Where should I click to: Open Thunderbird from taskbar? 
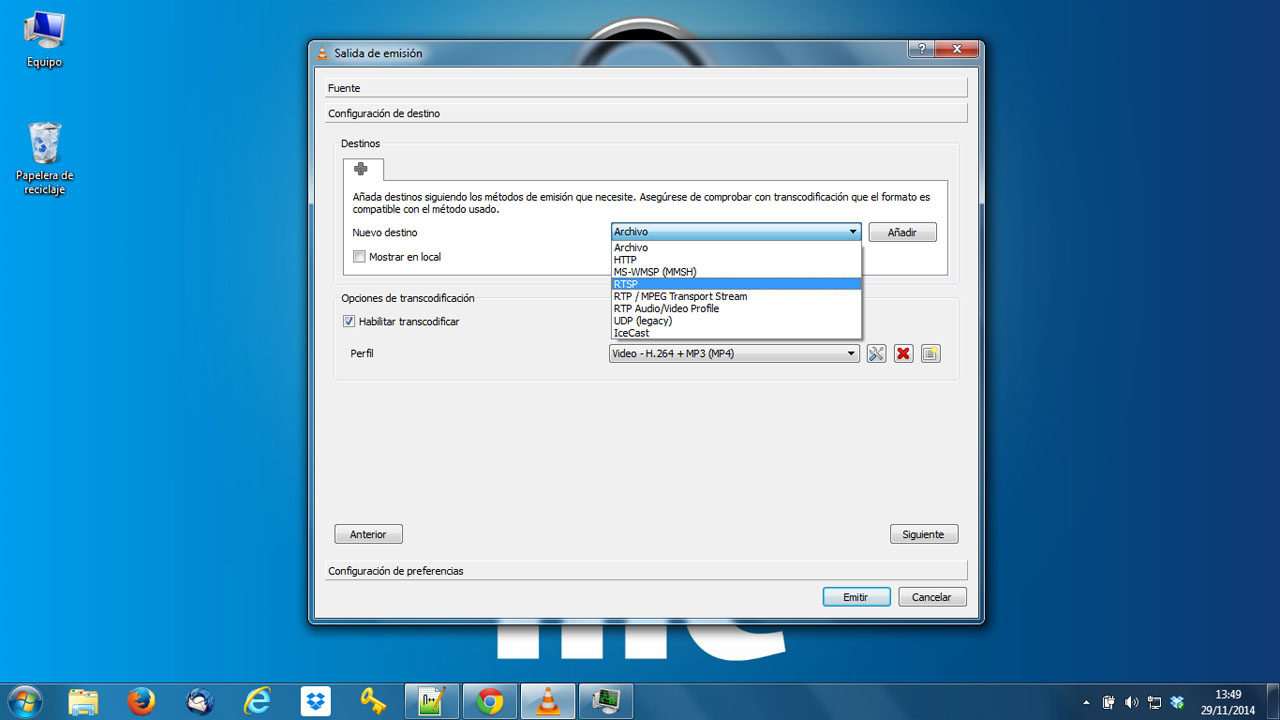coord(200,702)
